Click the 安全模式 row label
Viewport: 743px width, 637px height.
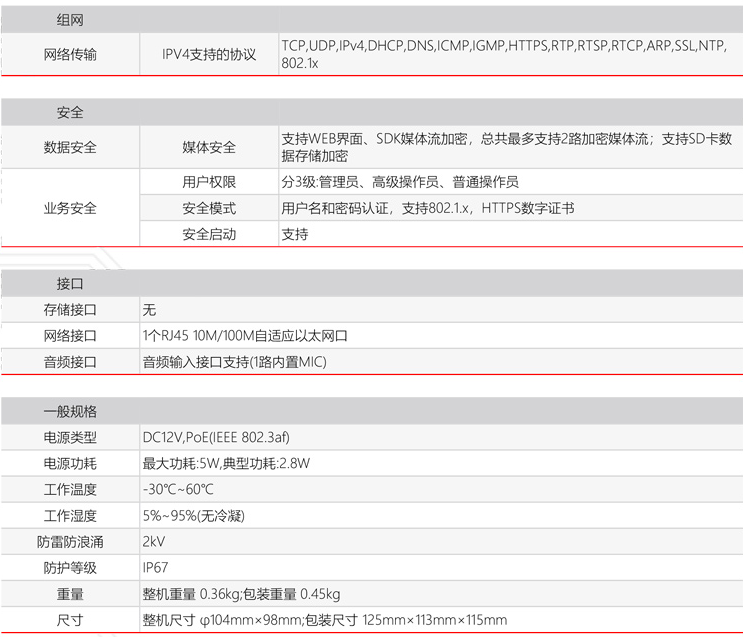(209, 208)
